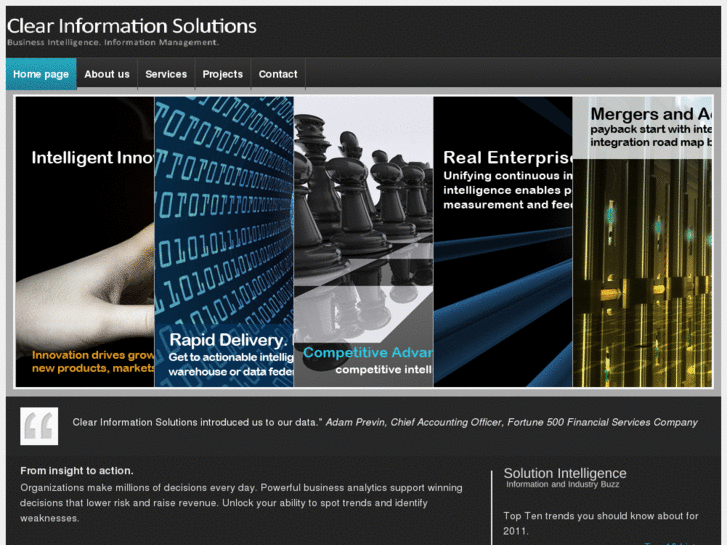Click 'Unifying continuous' caption text

pos(508,176)
